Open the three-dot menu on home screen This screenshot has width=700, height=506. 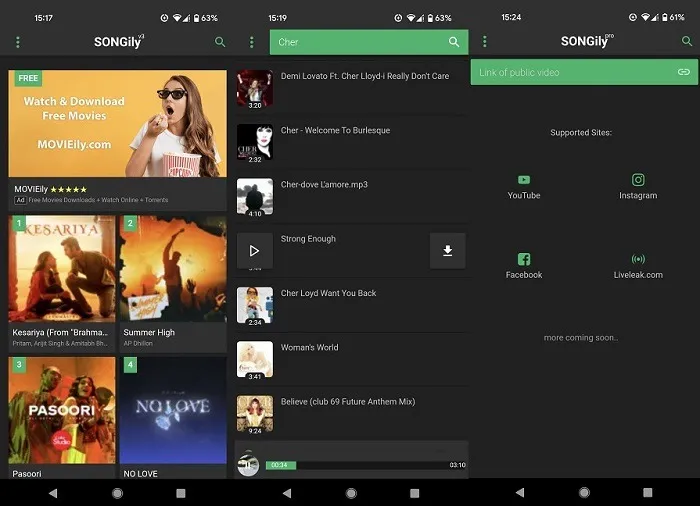(x=18, y=42)
